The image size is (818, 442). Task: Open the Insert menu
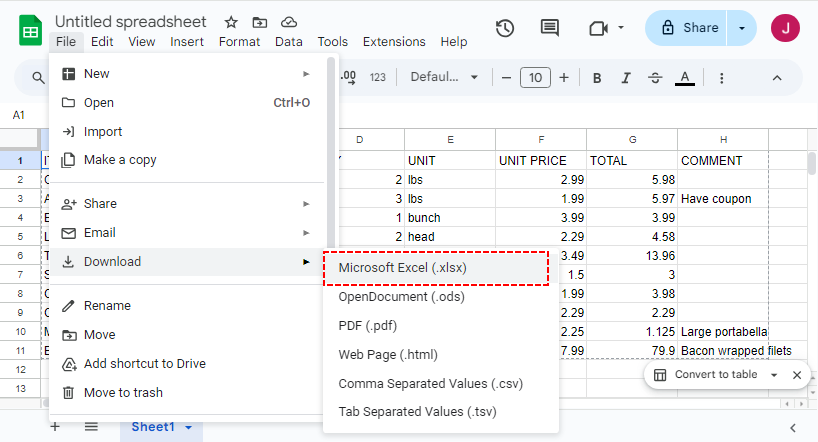click(x=187, y=42)
